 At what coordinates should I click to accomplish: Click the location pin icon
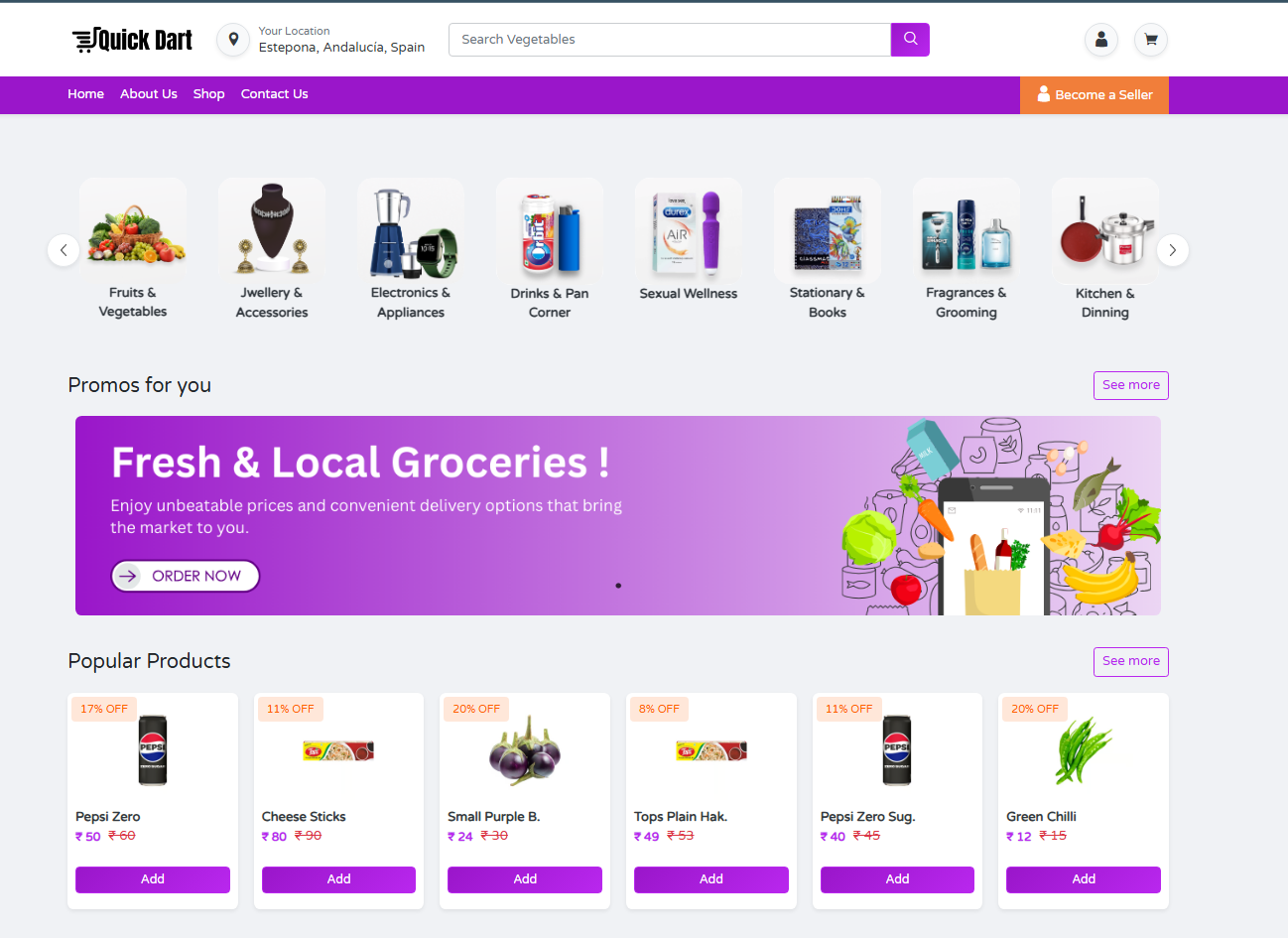point(233,40)
